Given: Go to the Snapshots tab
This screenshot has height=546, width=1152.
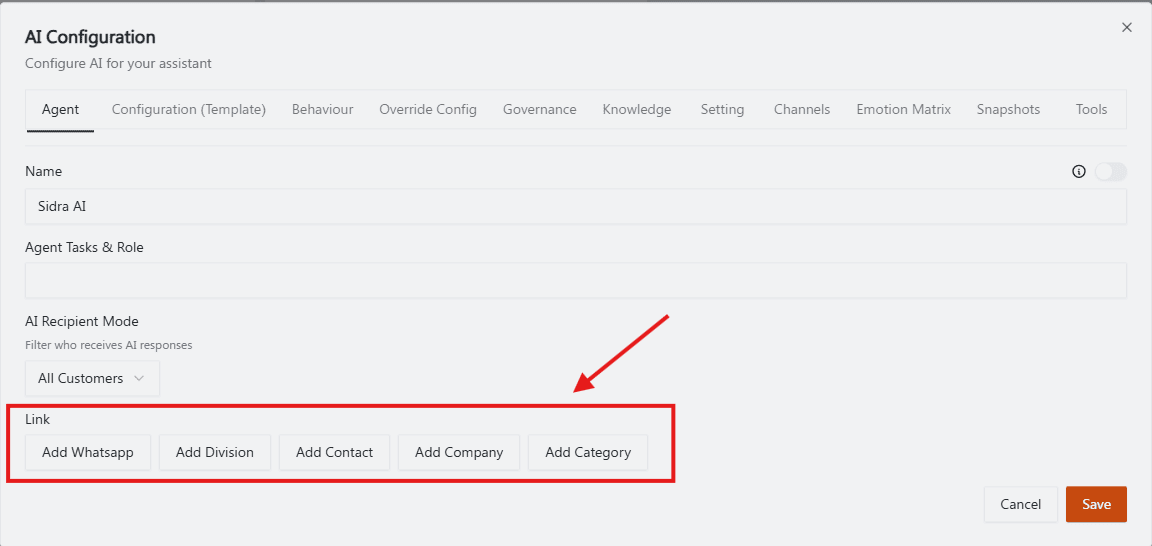Looking at the screenshot, I should coord(1008,109).
